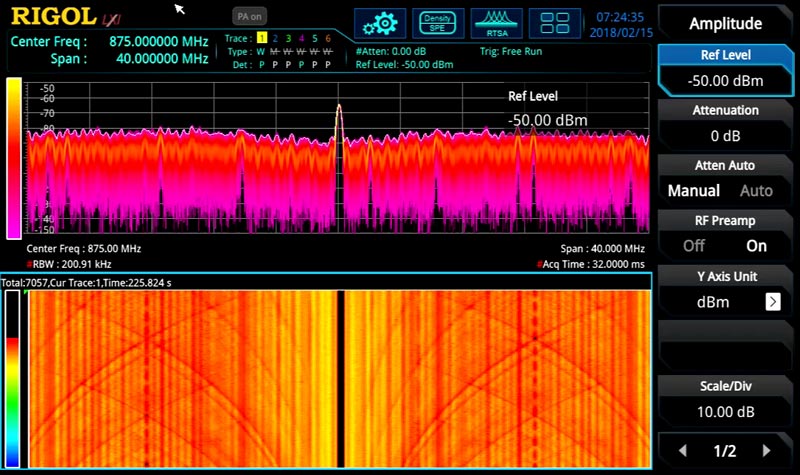Select the Ref Level menu item

click(x=725, y=70)
